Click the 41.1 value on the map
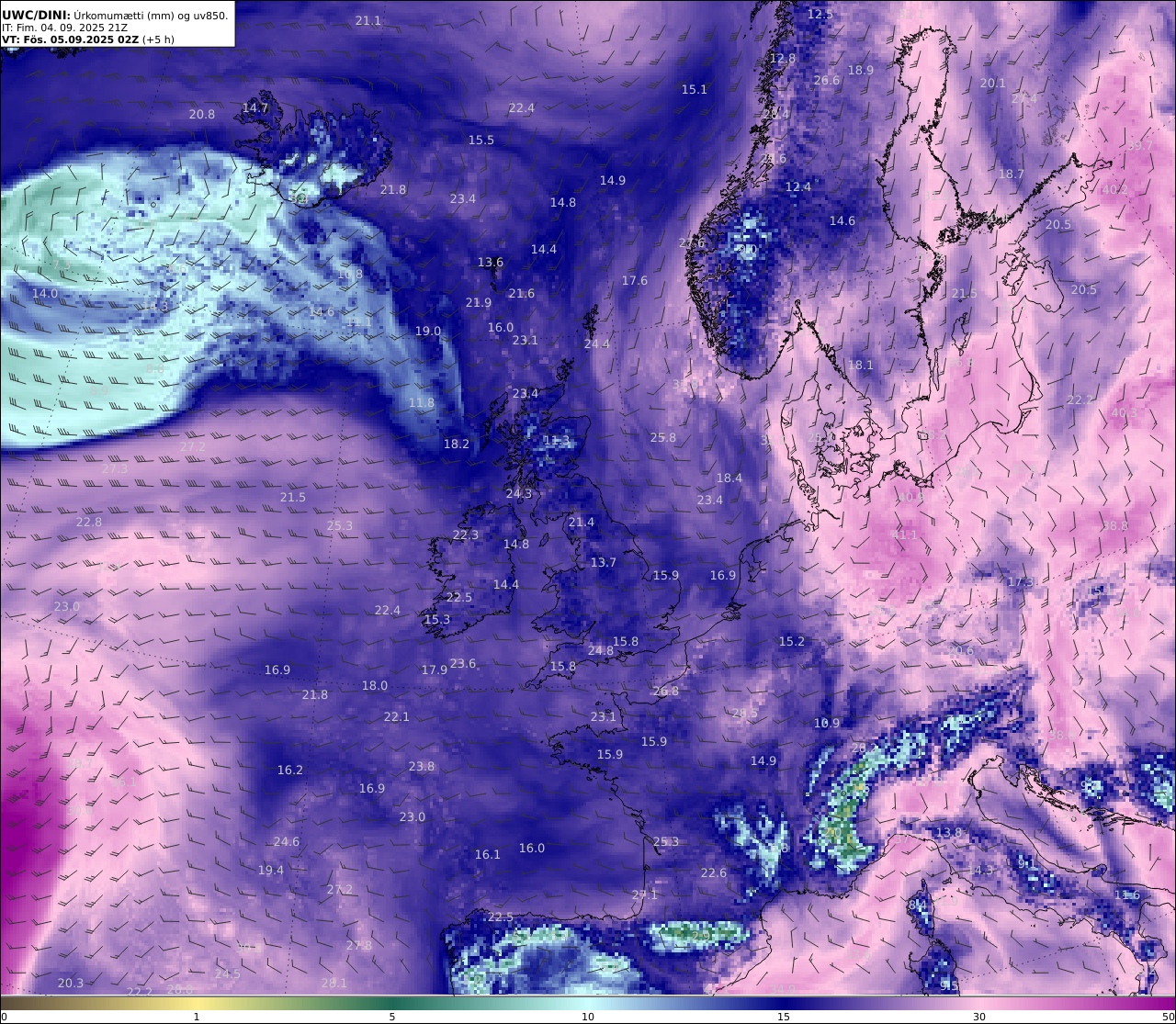The width and height of the screenshot is (1176, 1024). 905,535
